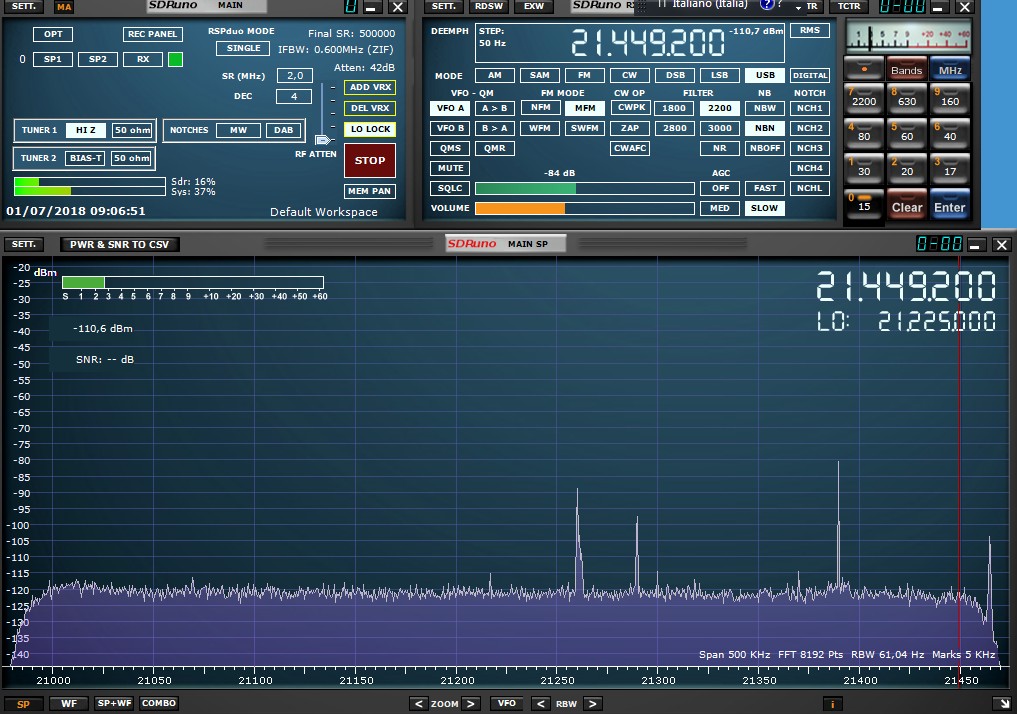Select the 630 meter band key
Screen dimensions: 1017x714
[x=907, y=99]
